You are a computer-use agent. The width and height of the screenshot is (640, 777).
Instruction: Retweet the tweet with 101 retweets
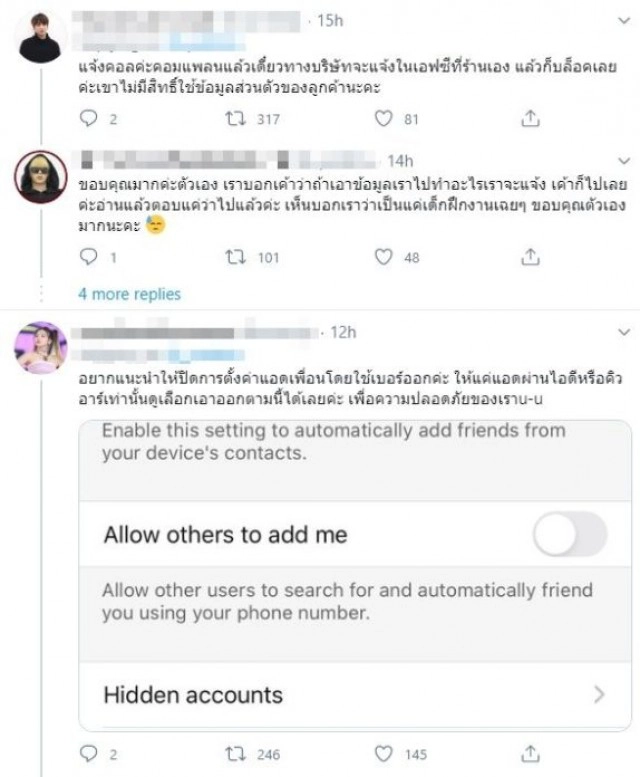[x=237, y=257]
